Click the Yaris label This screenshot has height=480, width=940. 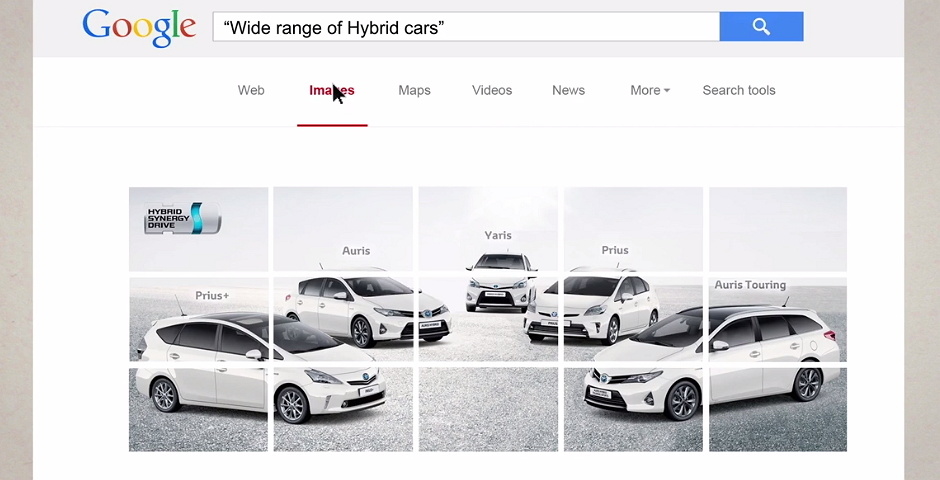498,236
